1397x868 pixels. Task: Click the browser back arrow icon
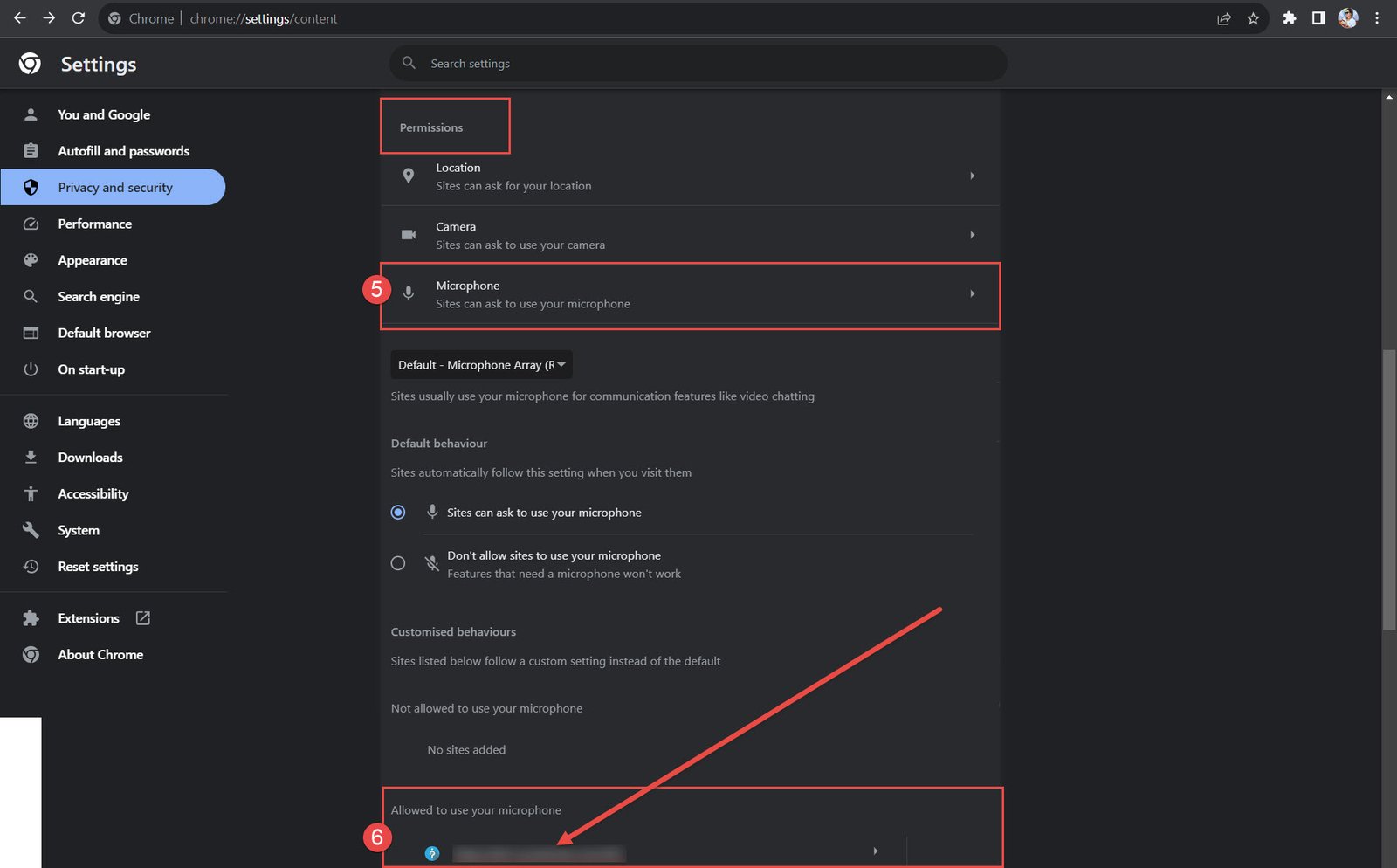(19, 18)
